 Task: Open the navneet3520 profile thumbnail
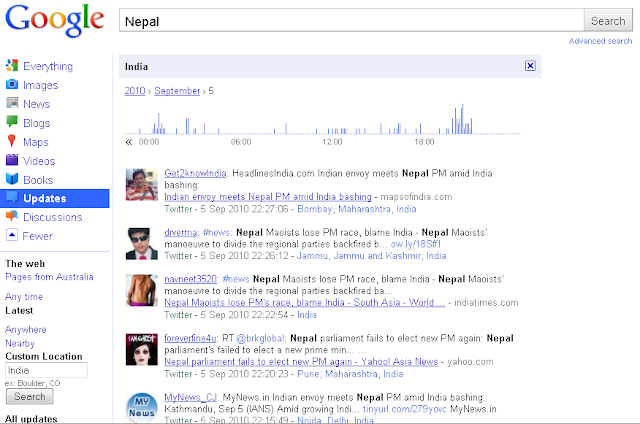[141, 291]
